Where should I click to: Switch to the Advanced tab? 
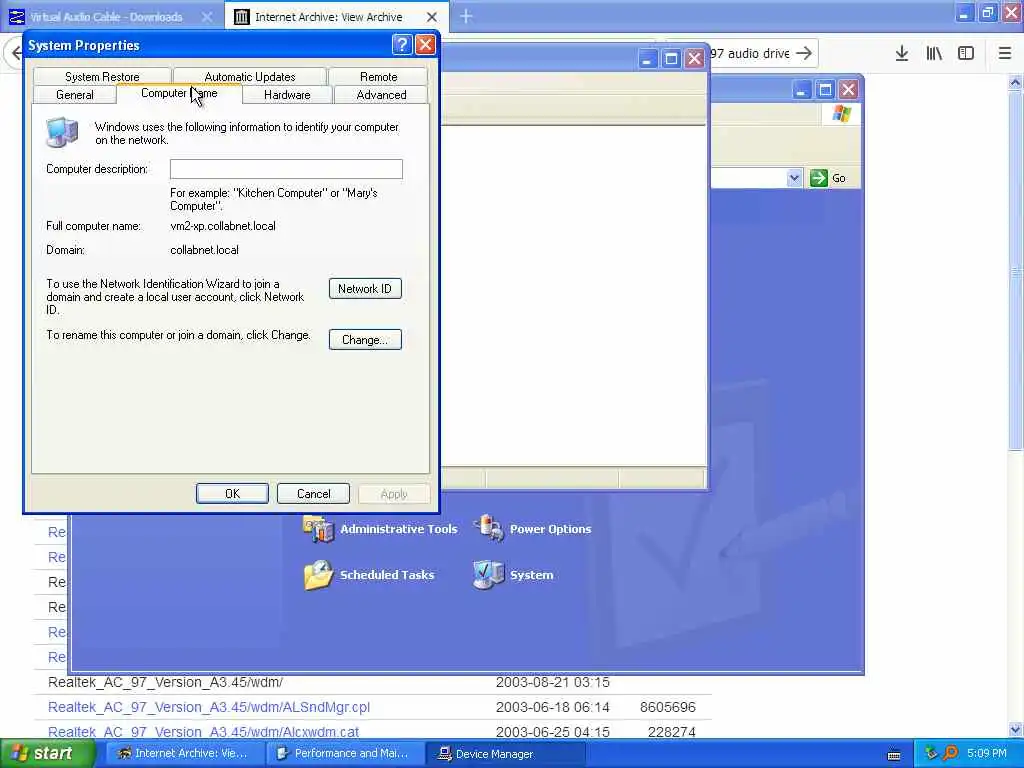381,95
